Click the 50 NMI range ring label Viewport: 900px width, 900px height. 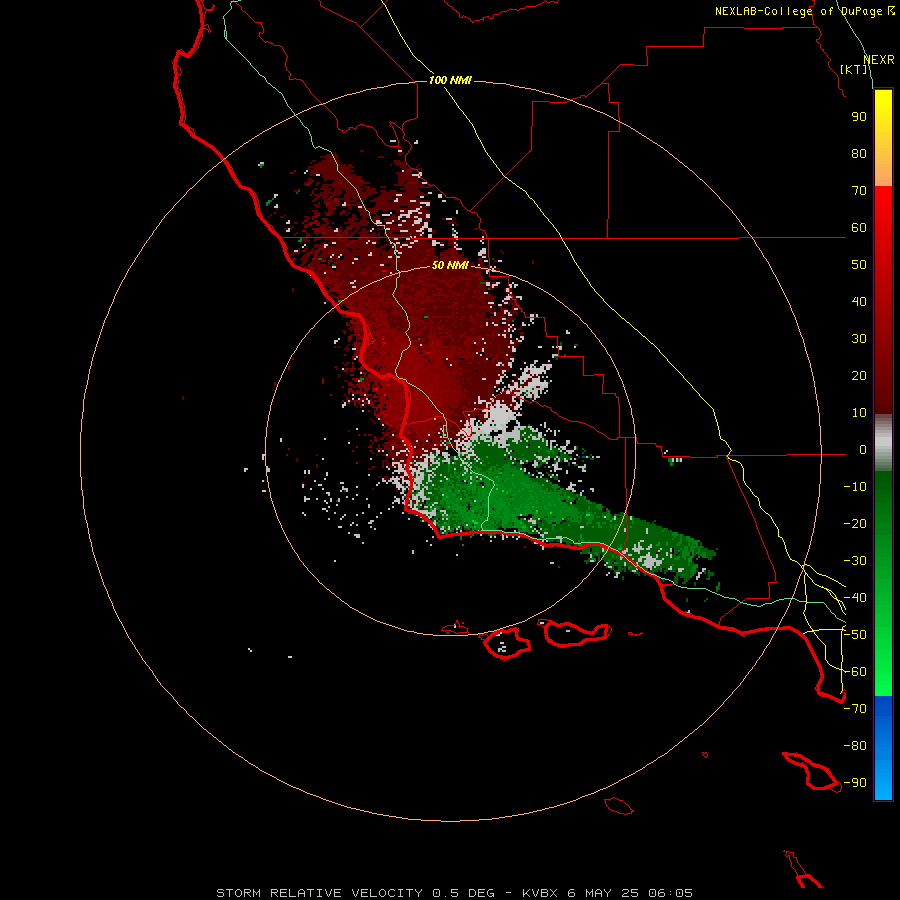click(450, 265)
